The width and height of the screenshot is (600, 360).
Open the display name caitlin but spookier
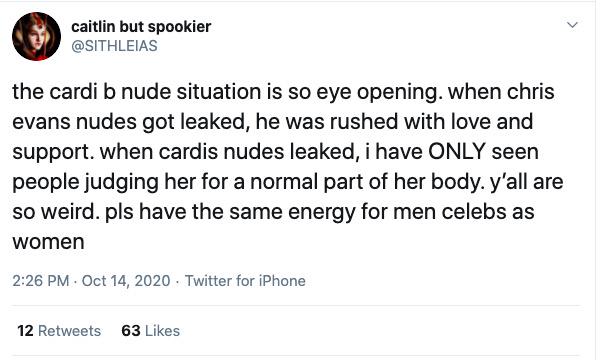click(x=141, y=26)
